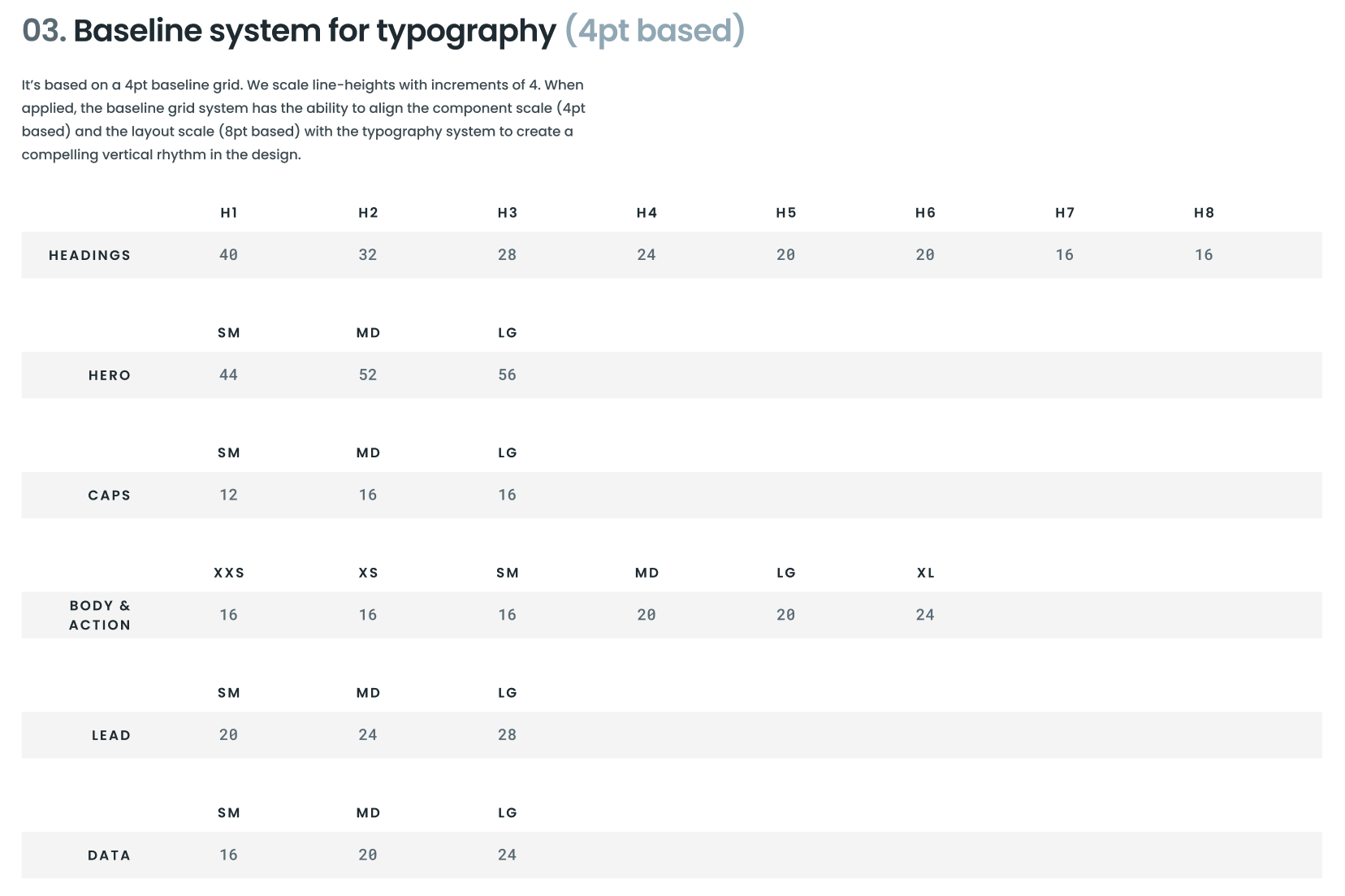Viewport: 1345px width, 896px height.
Task: Select the value 24 under XL column
Action: pos(925,615)
